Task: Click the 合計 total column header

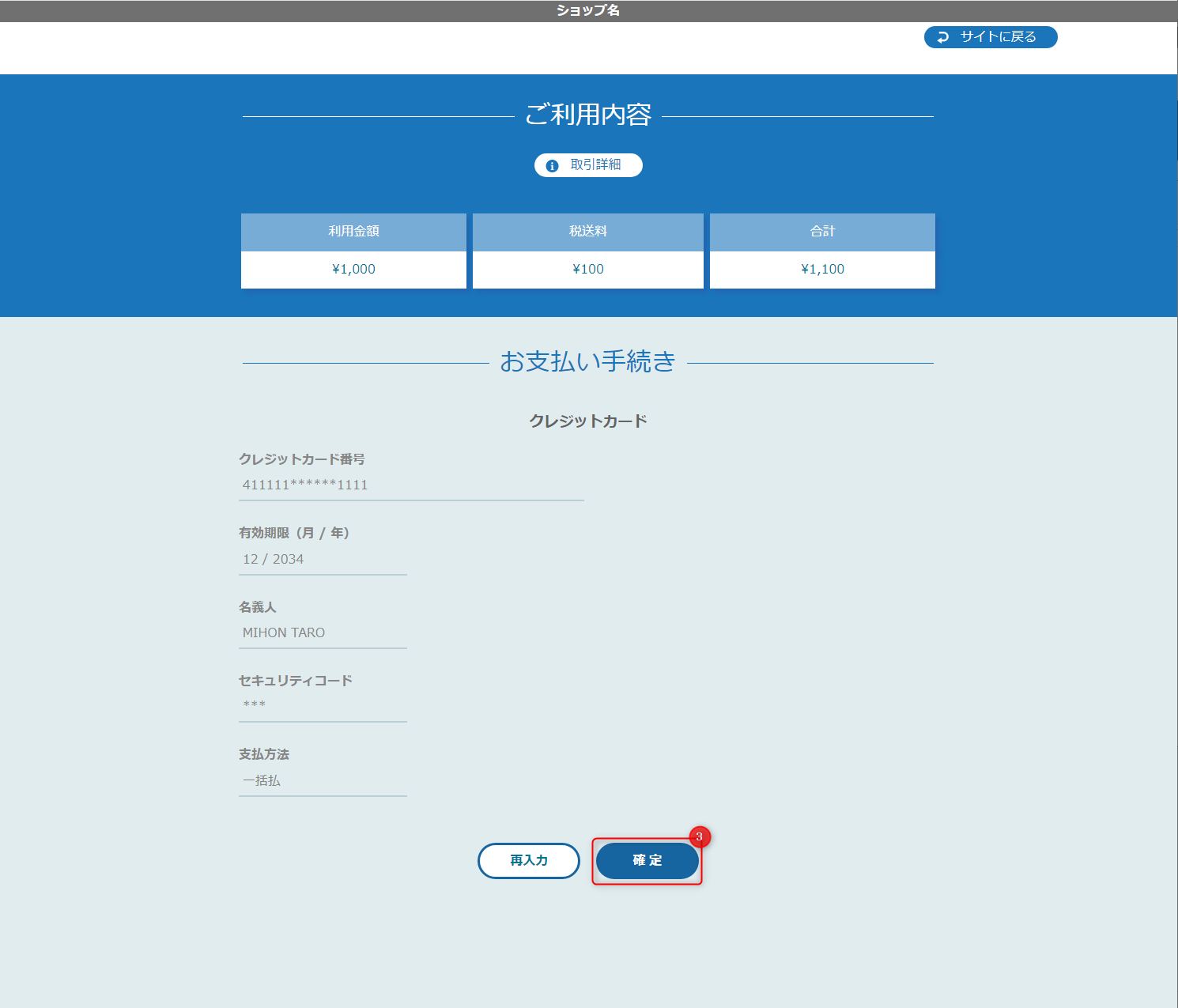Action: click(821, 232)
